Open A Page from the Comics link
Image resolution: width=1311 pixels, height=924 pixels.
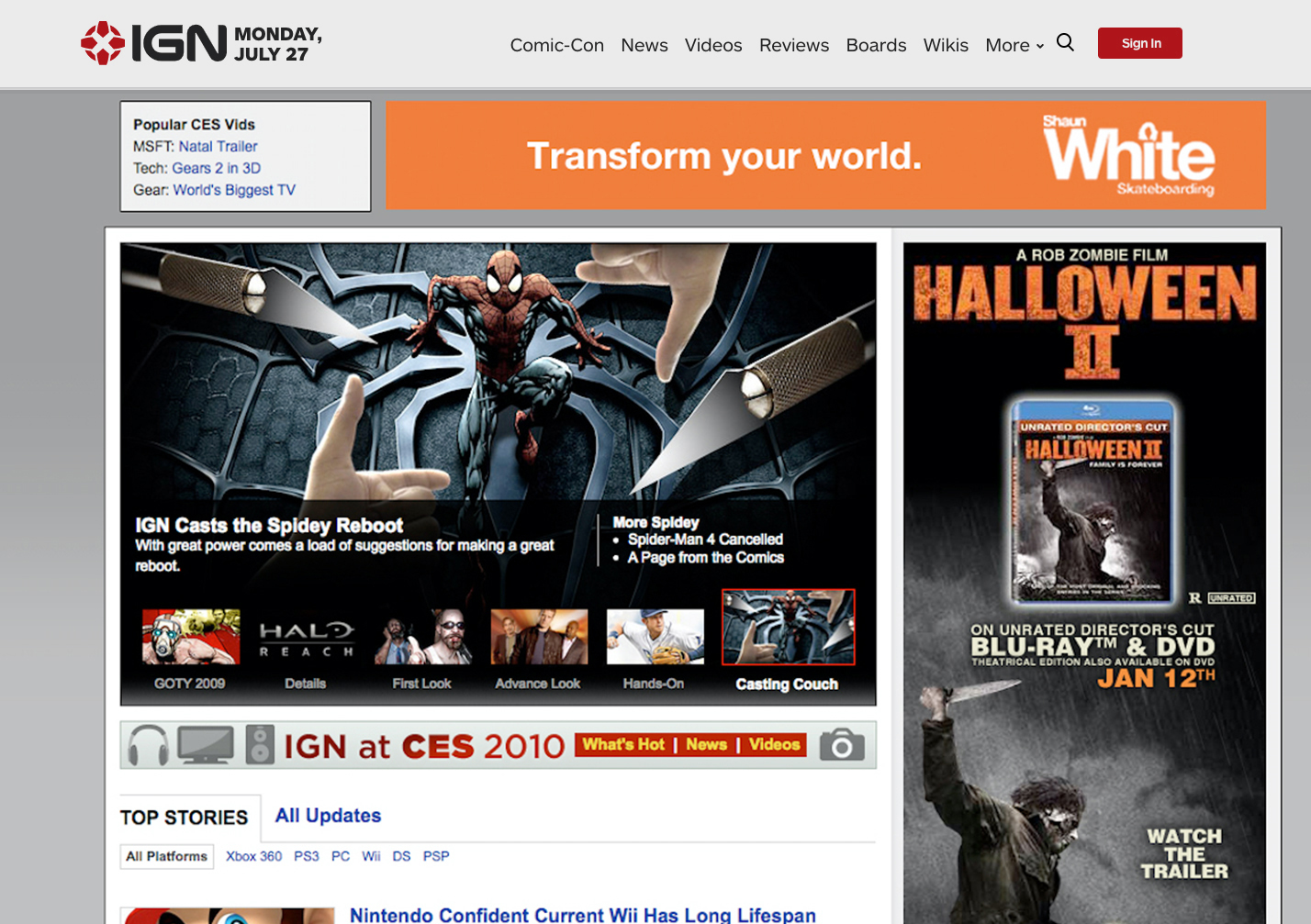(706, 558)
